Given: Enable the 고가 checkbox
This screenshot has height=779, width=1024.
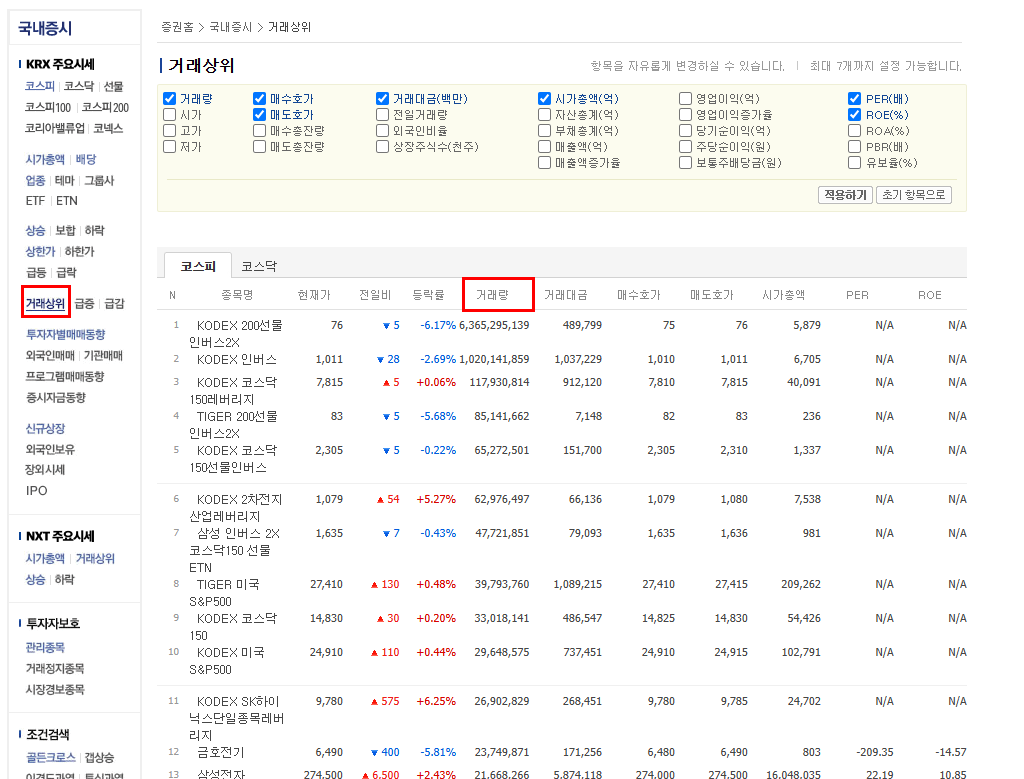Looking at the screenshot, I should click(170, 131).
